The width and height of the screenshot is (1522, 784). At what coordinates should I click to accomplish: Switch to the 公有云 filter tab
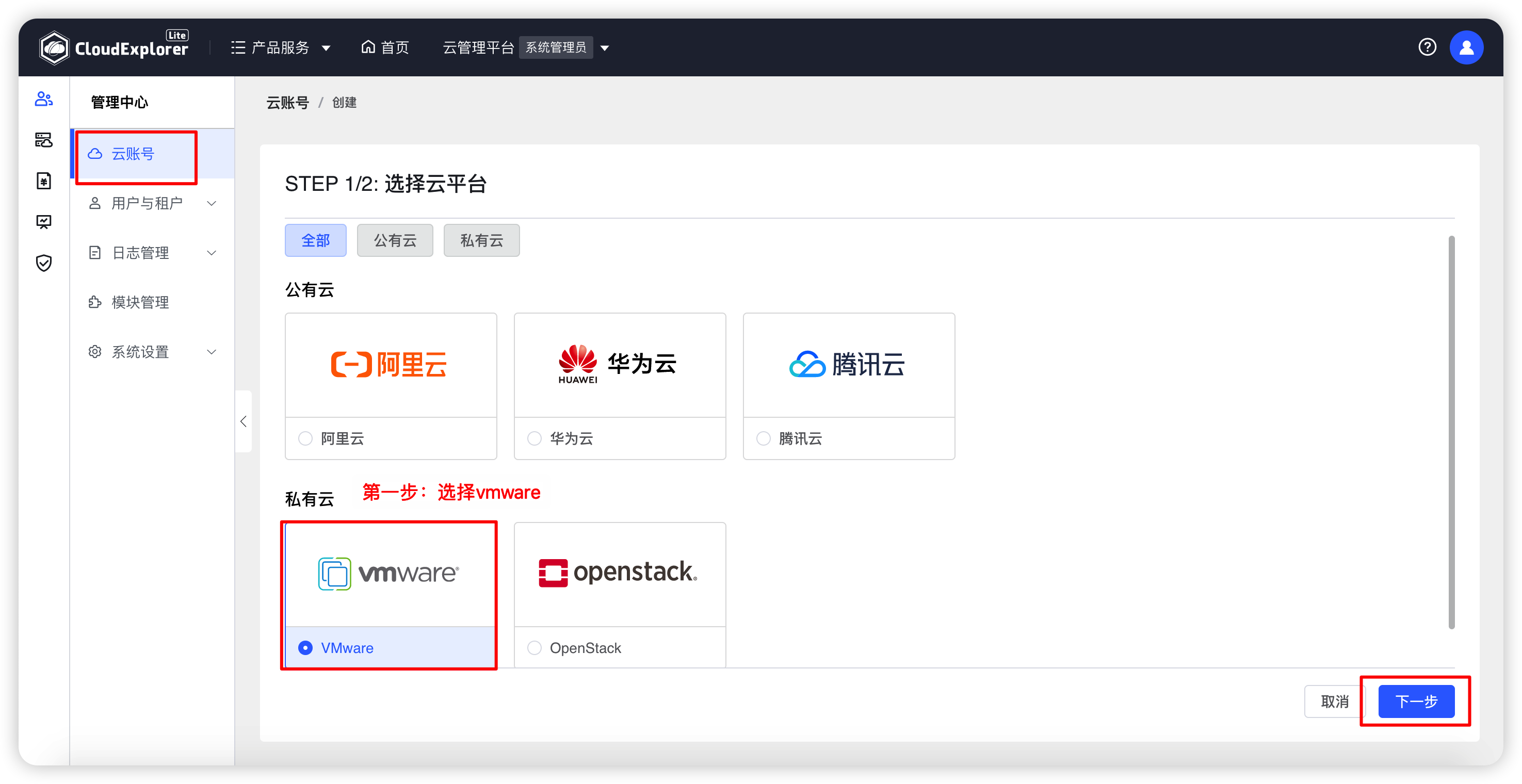395,240
